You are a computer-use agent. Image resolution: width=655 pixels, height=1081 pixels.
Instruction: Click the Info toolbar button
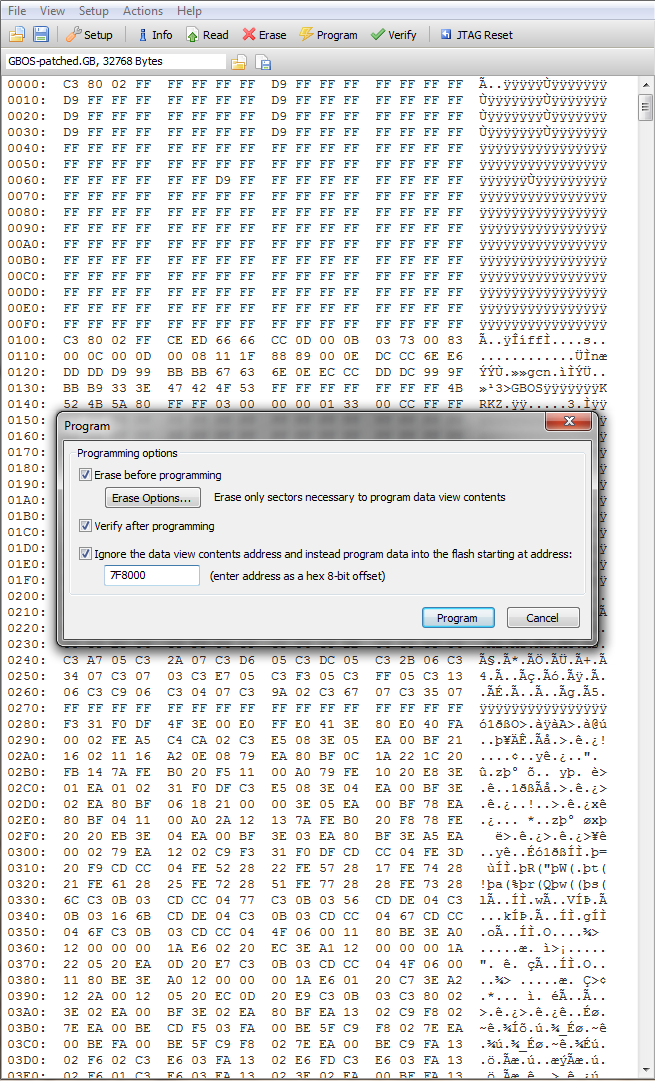pos(154,34)
